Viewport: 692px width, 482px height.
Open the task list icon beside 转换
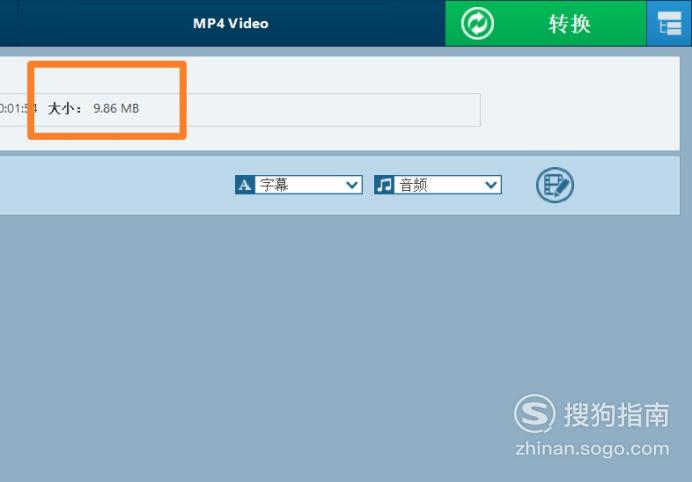click(x=669, y=23)
